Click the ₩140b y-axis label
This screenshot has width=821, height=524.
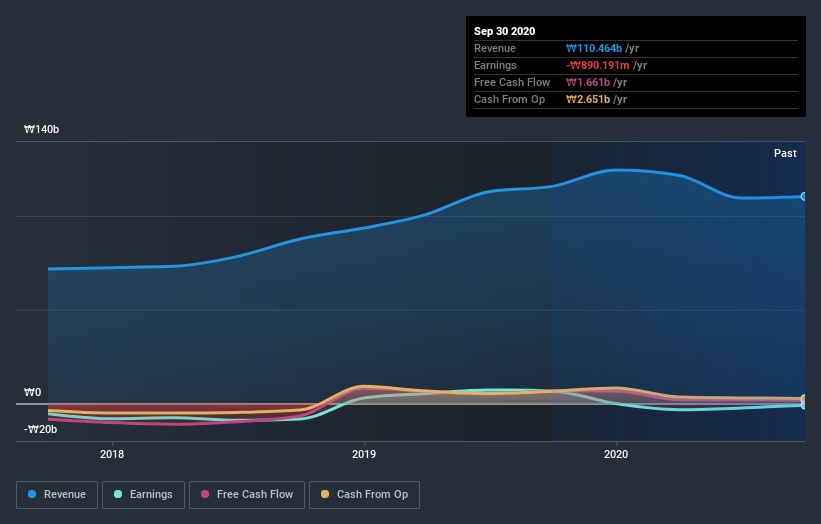click(x=41, y=129)
